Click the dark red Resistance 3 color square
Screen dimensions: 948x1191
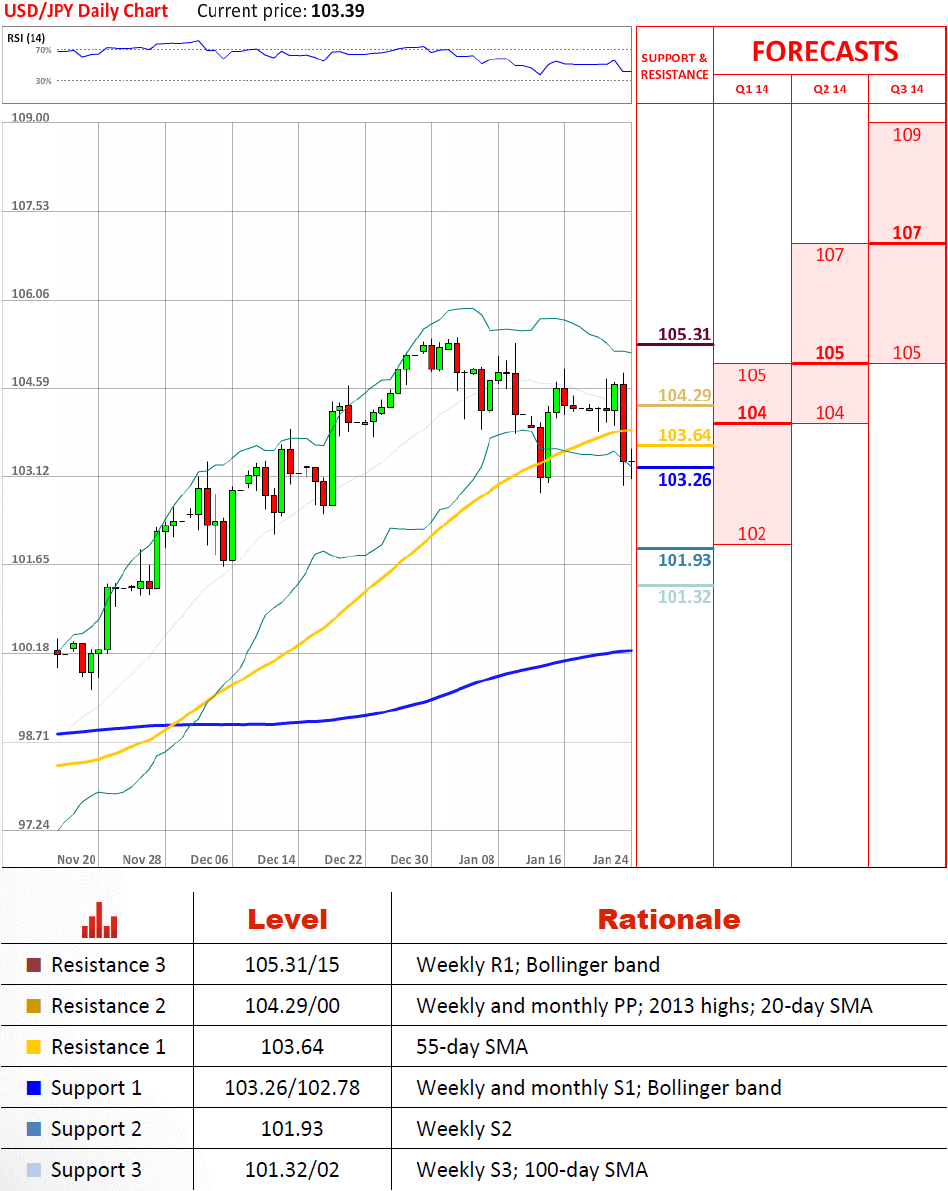point(34,966)
